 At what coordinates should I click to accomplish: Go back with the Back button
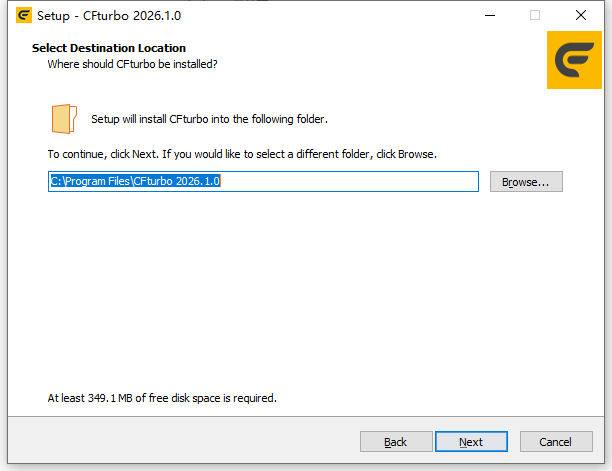(x=395, y=442)
